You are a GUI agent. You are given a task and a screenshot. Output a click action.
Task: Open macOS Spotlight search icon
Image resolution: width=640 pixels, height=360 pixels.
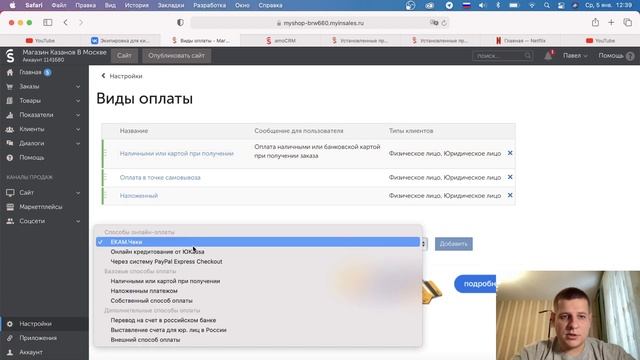547,5
